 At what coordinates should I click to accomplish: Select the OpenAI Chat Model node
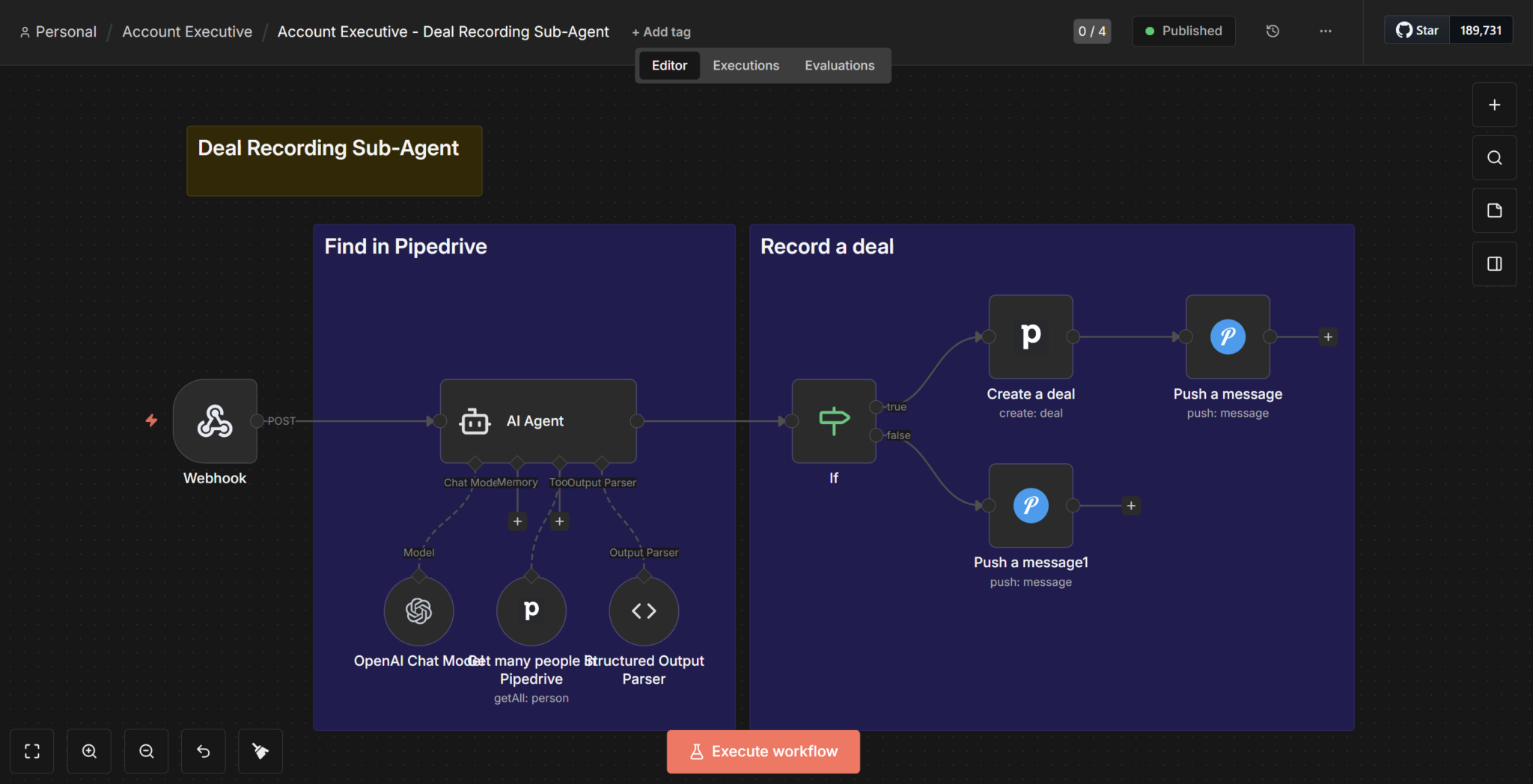click(418, 610)
